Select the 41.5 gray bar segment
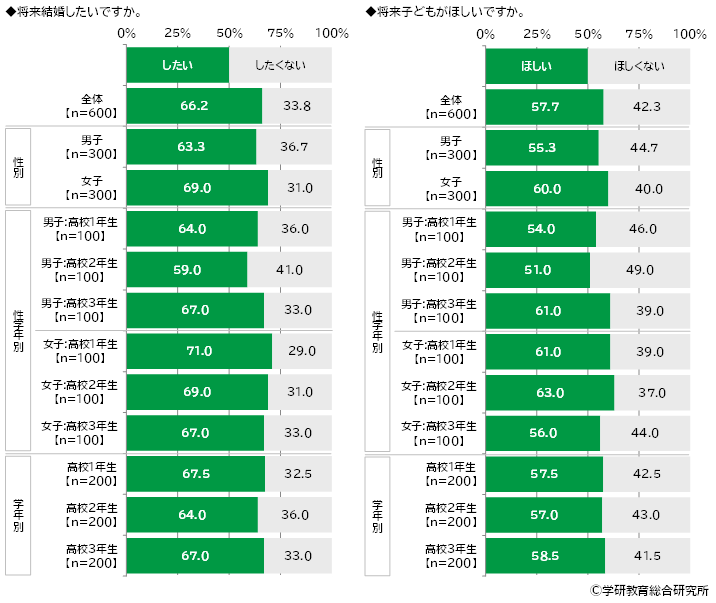Viewport: 716px width, 603px height. [647, 555]
